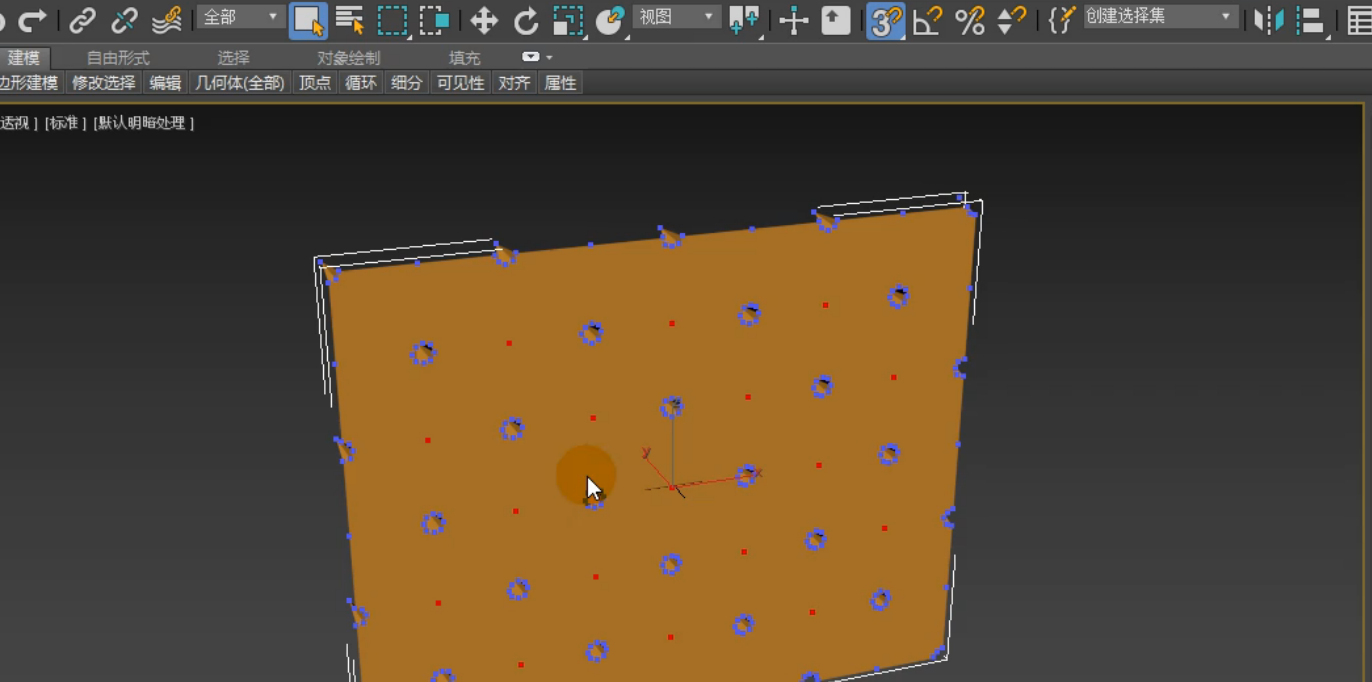This screenshot has height=682, width=1372.
Task: Activate Bind to Space Warp tool
Action: pyautogui.click(x=167, y=20)
